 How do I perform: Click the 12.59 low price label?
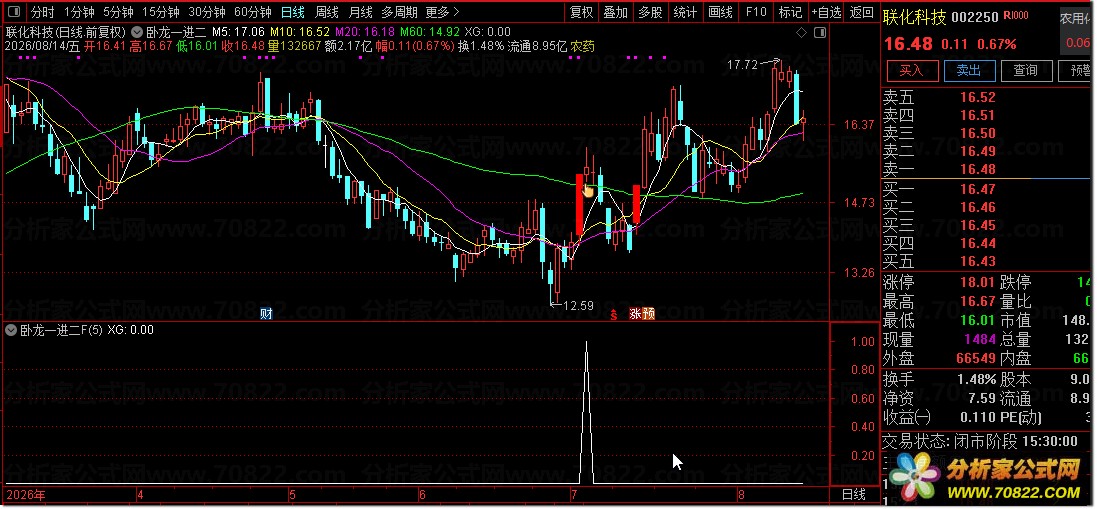point(578,305)
